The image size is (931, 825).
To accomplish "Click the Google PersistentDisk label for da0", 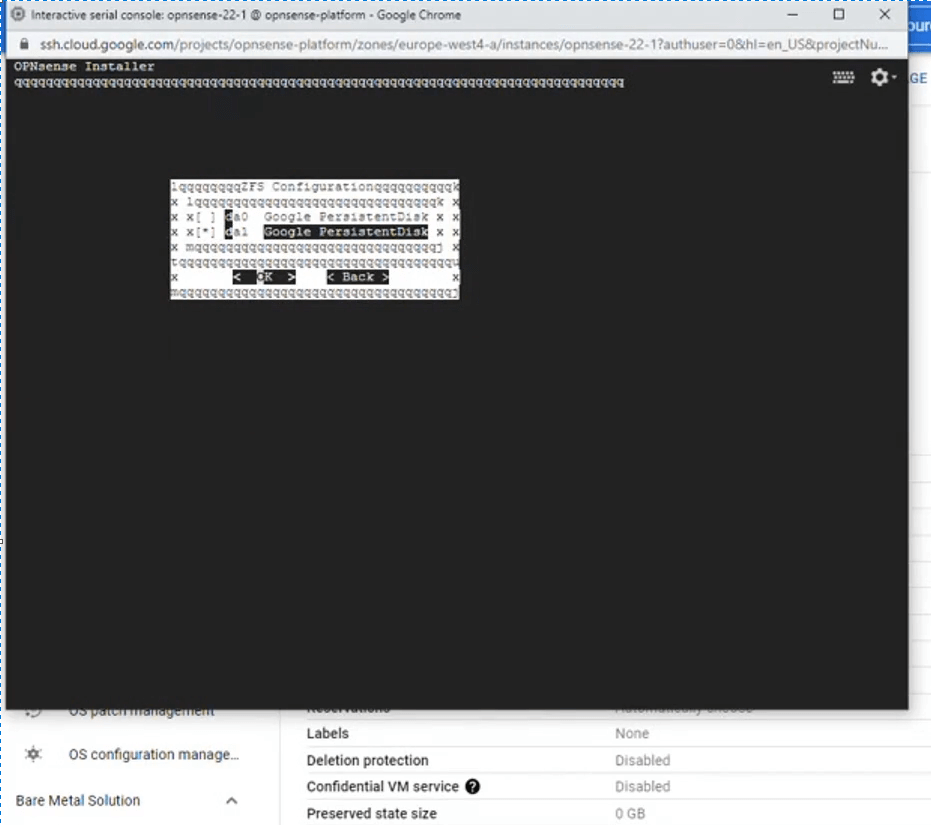I will click(x=346, y=217).
